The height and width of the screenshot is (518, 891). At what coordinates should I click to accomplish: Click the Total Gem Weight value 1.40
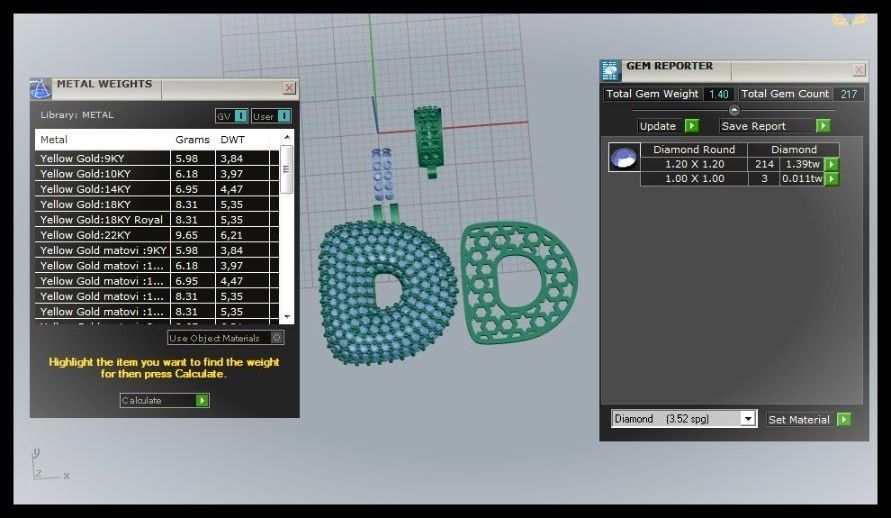pos(719,94)
